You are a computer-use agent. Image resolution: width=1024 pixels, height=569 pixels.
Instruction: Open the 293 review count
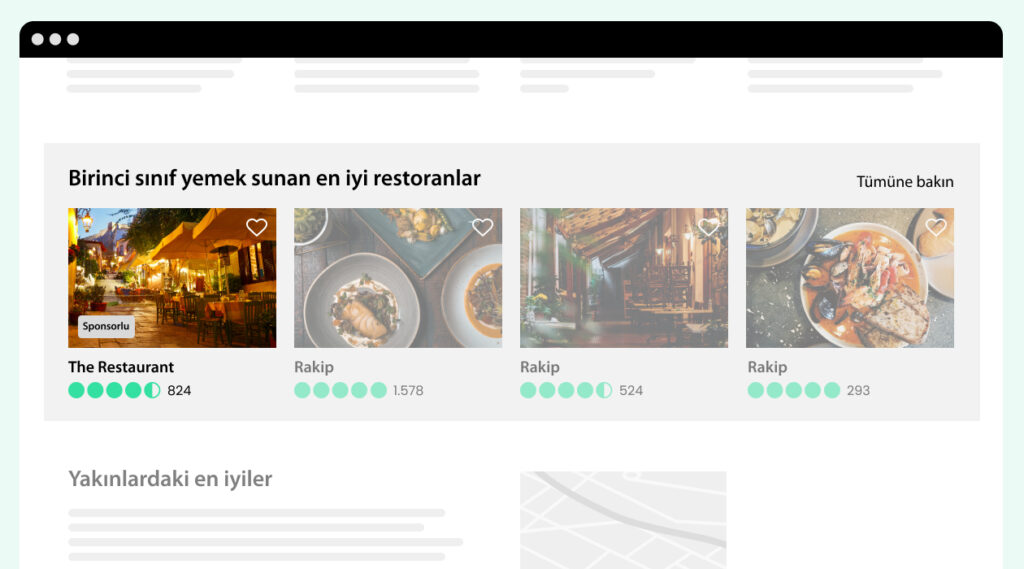point(858,391)
